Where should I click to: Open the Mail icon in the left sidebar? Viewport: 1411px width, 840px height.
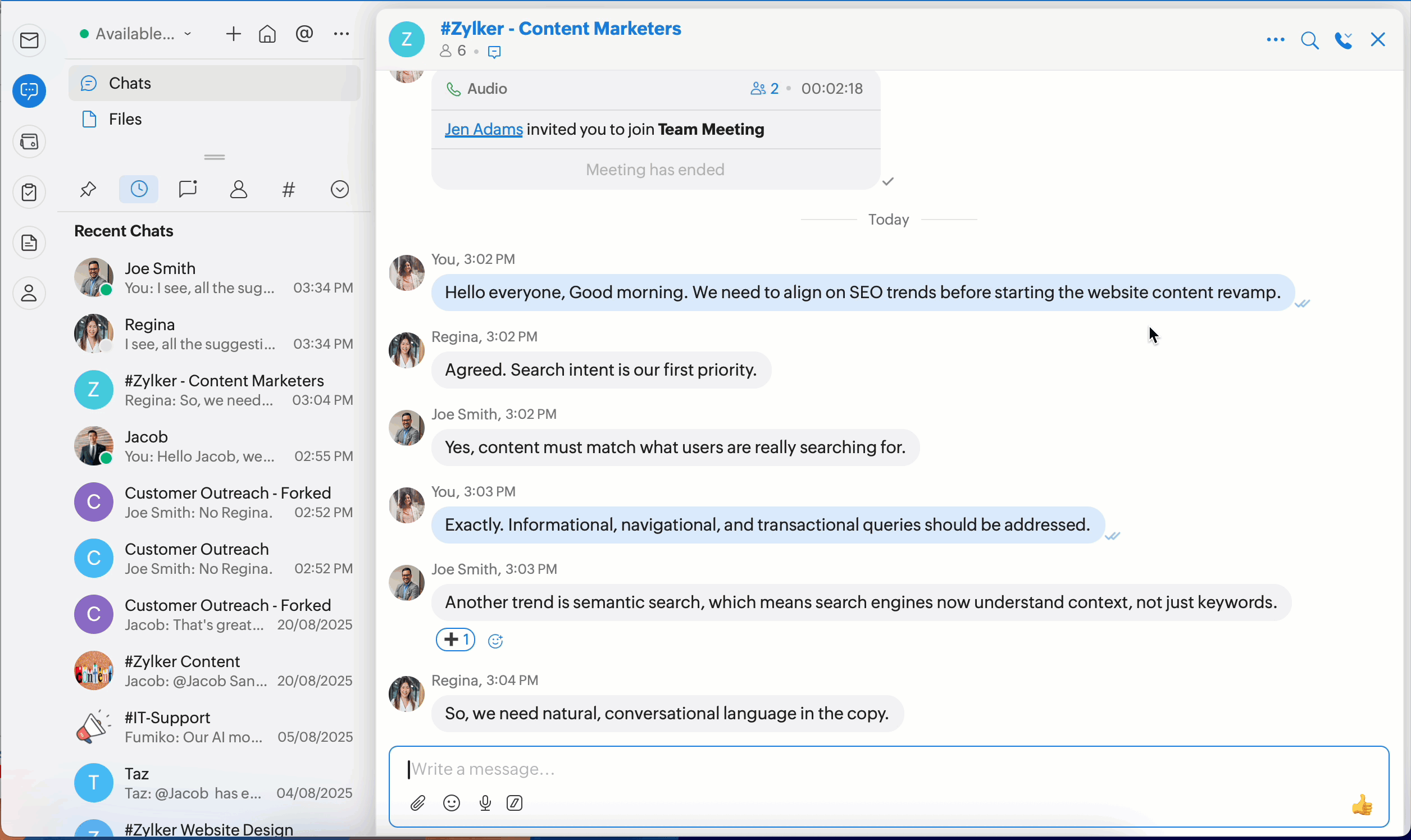[29, 41]
